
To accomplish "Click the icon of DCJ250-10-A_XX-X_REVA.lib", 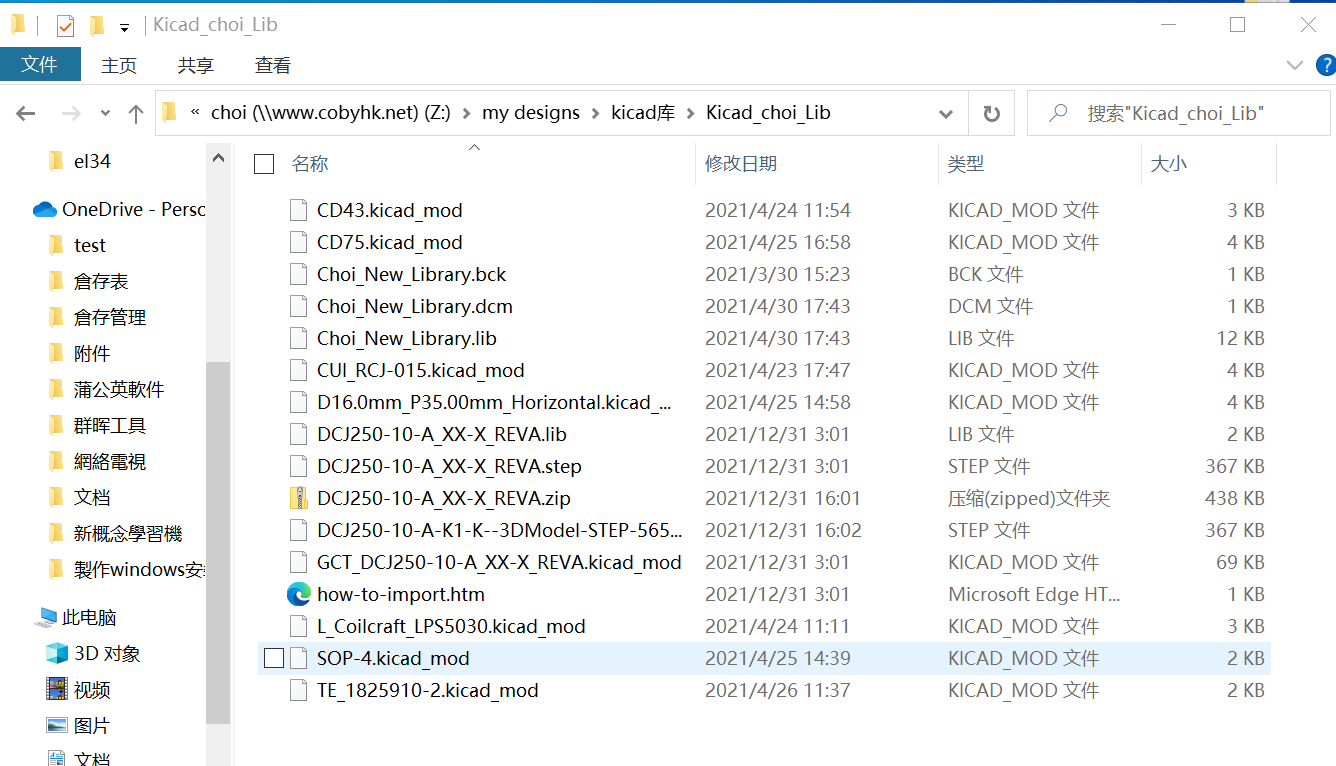I will (298, 434).
